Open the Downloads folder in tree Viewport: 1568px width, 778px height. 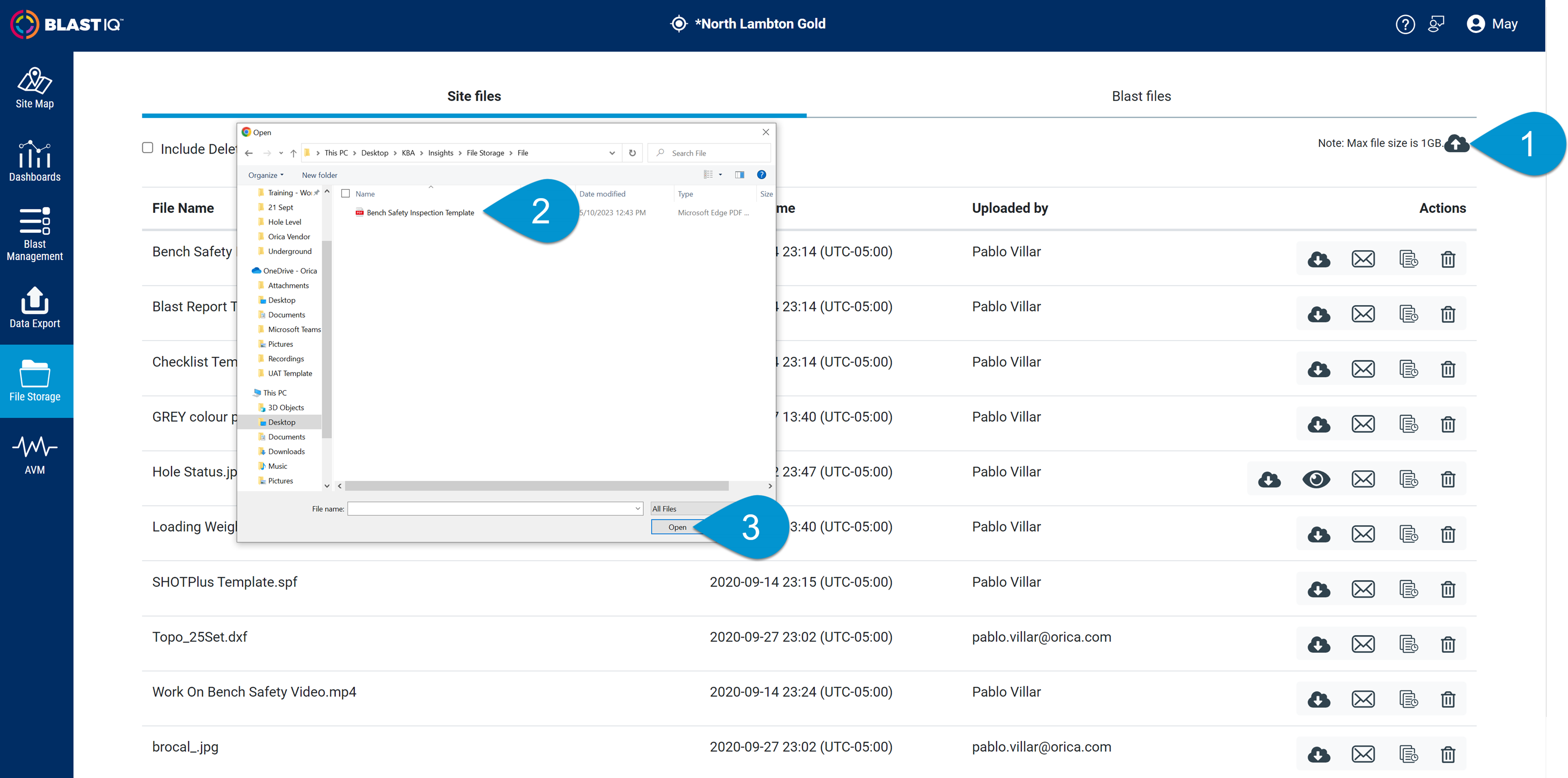(281, 452)
